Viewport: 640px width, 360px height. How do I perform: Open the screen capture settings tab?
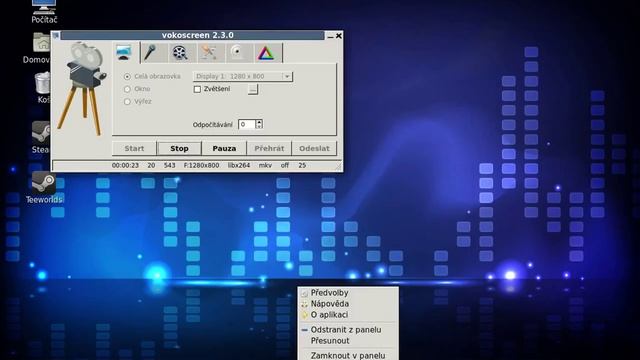point(124,53)
